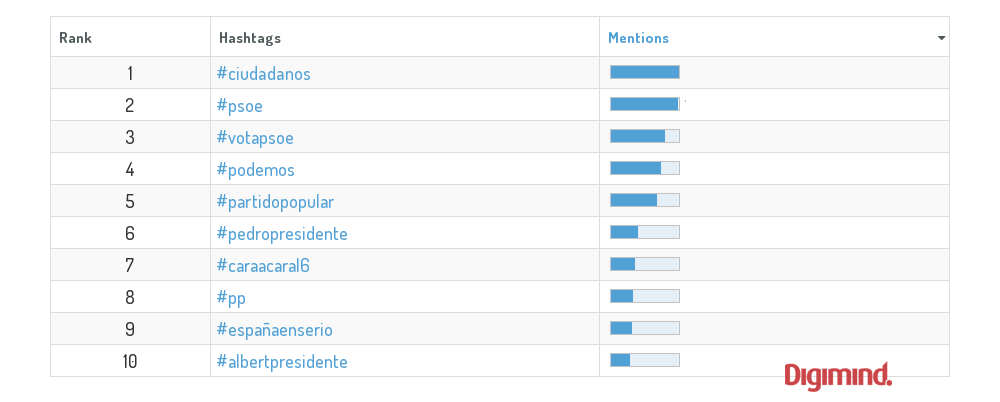
Task: Open the #españaenserio hashtag link
Action: (274, 329)
